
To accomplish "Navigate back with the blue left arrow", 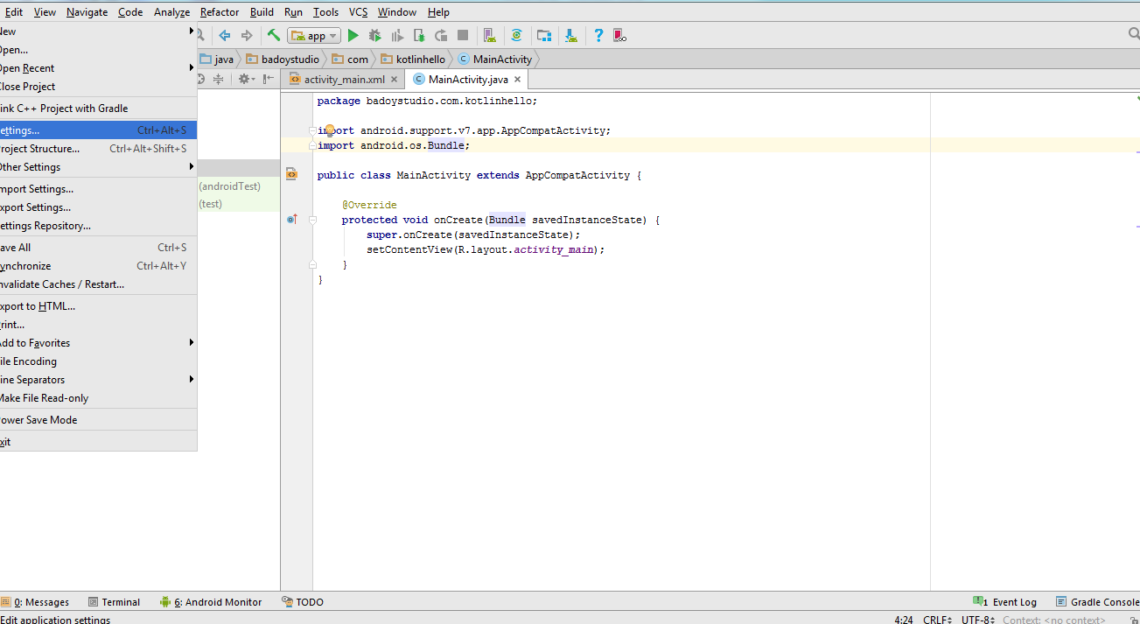I will click(225, 36).
